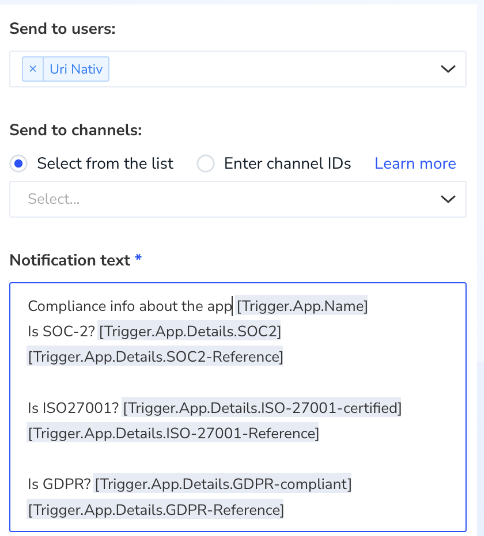Click the blank line below the SOC2-Reference token
This screenshot has width=484, height=536.
(x=238, y=382)
